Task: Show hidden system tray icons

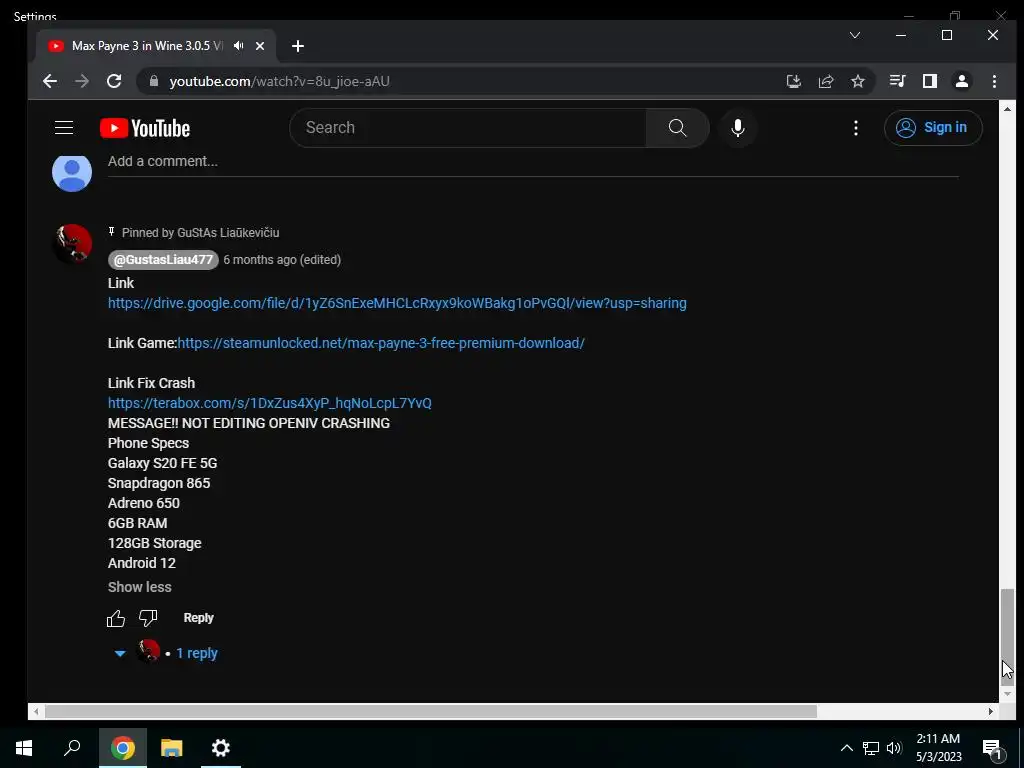Action: (x=846, y=748)
